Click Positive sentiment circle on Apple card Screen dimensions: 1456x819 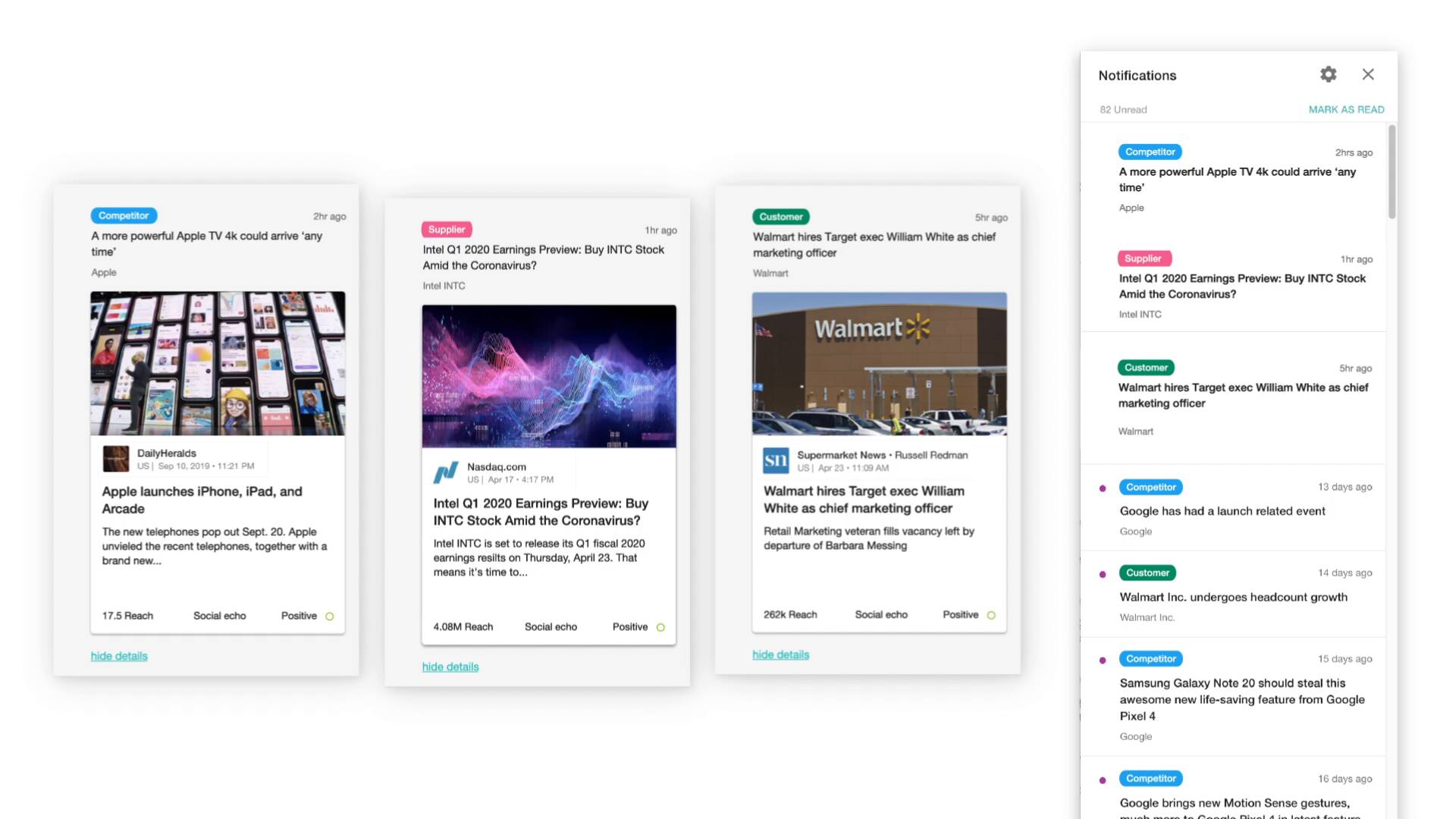pyautogui.click(x=329, y=617)
